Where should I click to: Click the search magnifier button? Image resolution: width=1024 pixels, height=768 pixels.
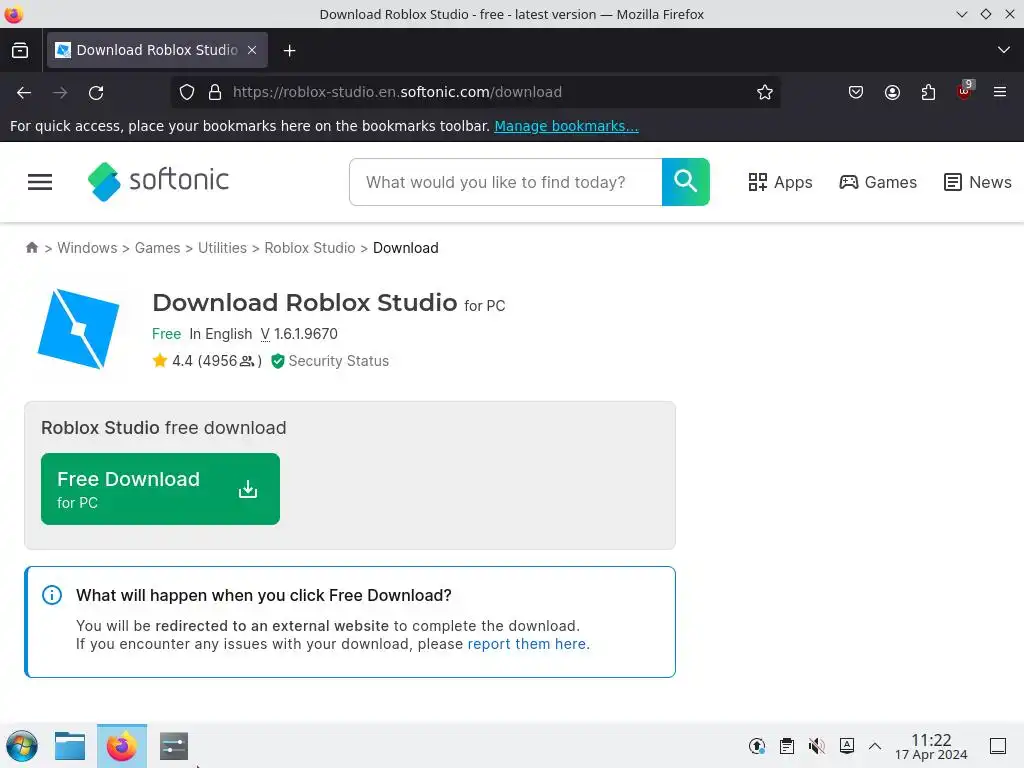[686, 182]
